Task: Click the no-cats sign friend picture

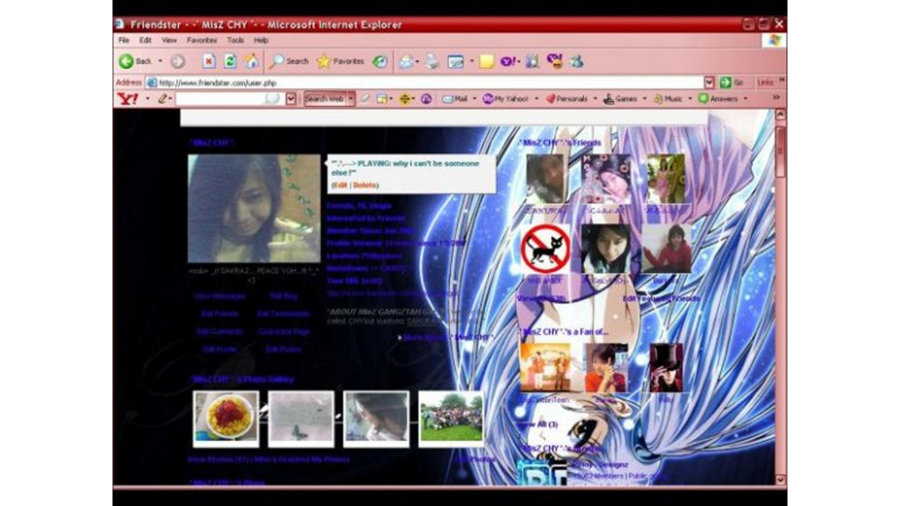Action: click(x=546, y=249)
